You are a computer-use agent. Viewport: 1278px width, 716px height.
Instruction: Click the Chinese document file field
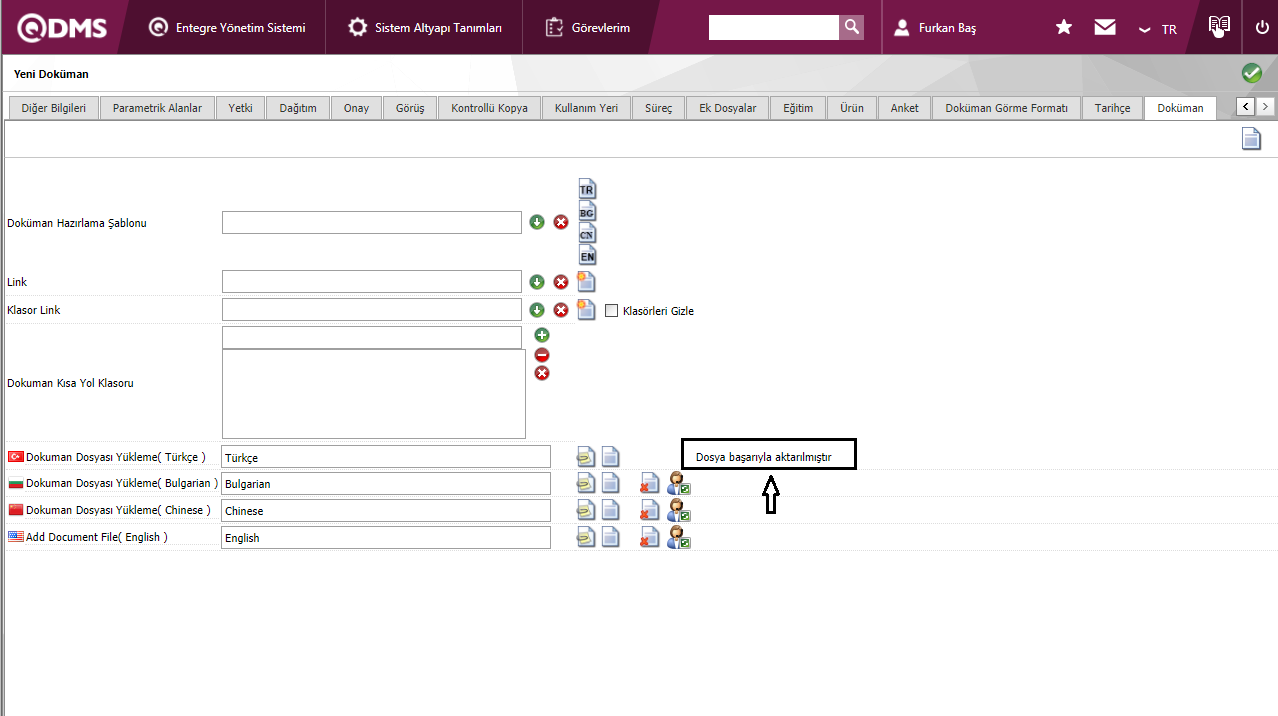coord(386,511)
